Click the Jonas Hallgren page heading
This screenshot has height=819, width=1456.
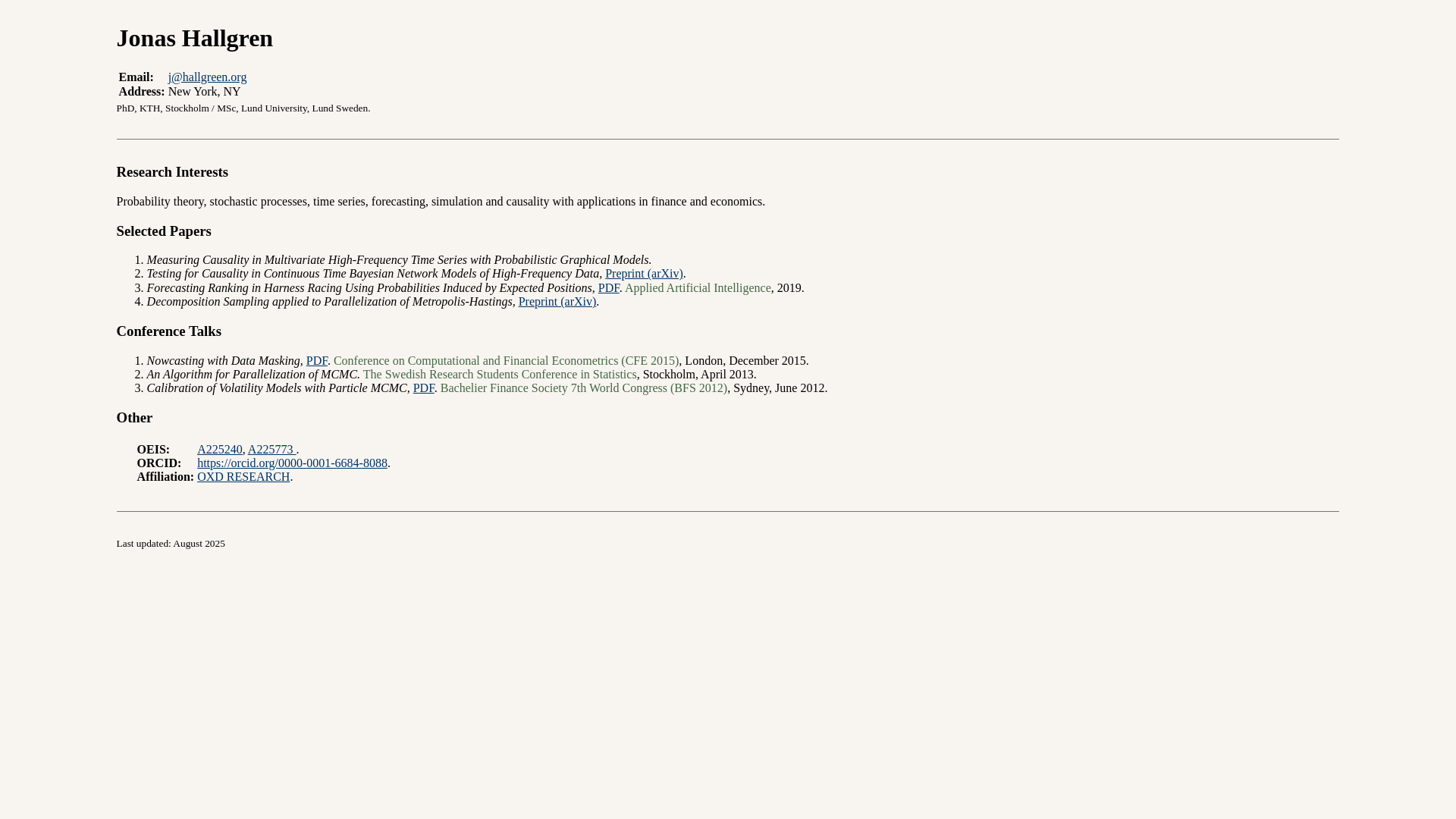195,38
